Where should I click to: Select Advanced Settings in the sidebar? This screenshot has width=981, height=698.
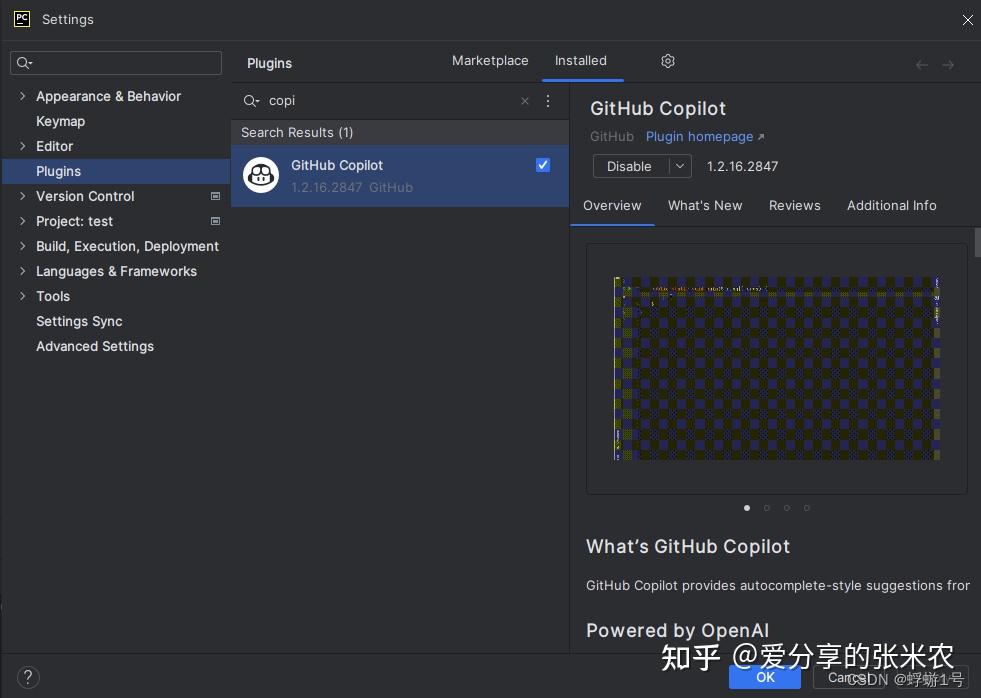point(94,346)
